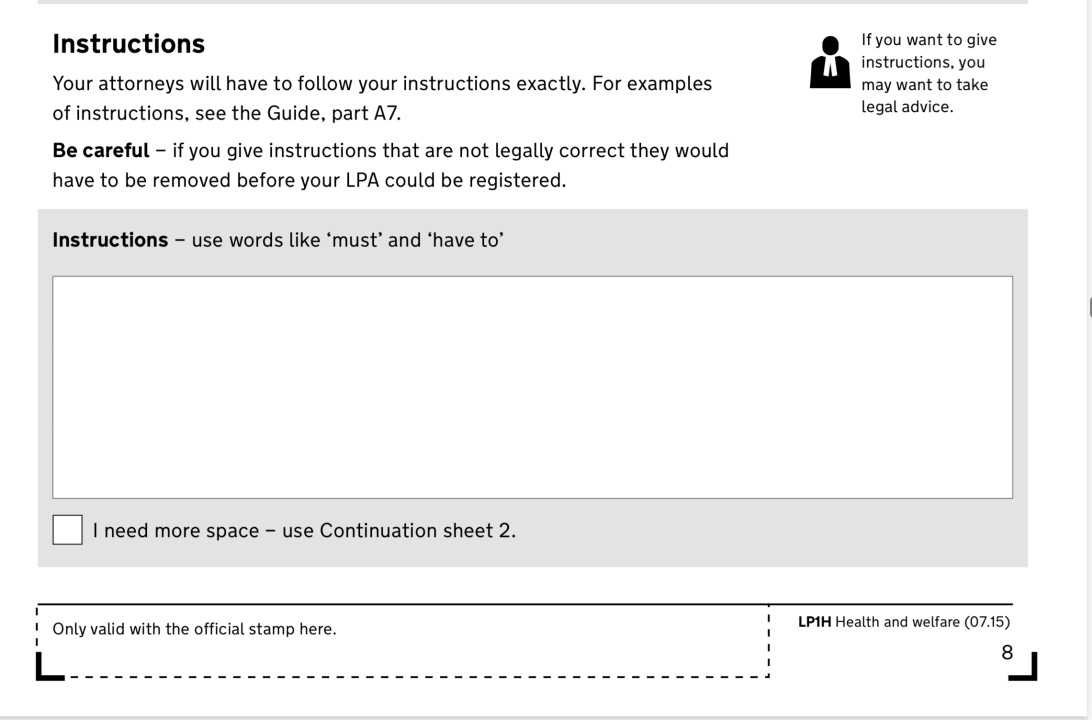The height and width of the screenshot is (720, 1092).
Task: Click the bottom-right corner crop mark
Action: click(1028, 671)
